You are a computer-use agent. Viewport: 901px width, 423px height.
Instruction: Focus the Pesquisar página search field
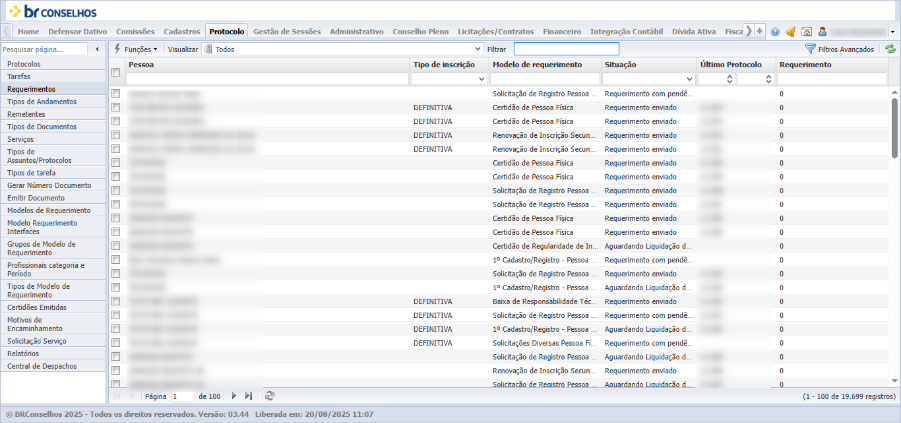click(44, 49)
